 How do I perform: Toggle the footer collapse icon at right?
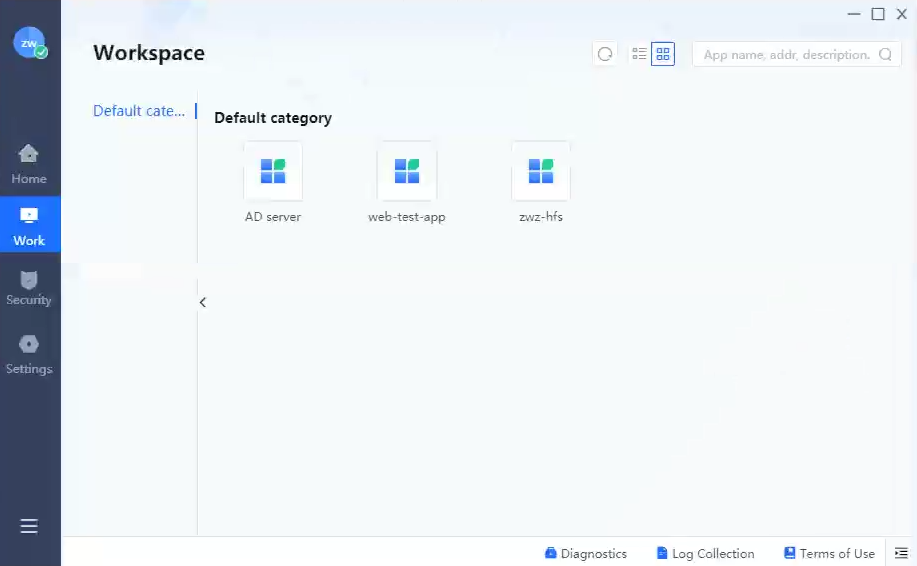(901, 553)
